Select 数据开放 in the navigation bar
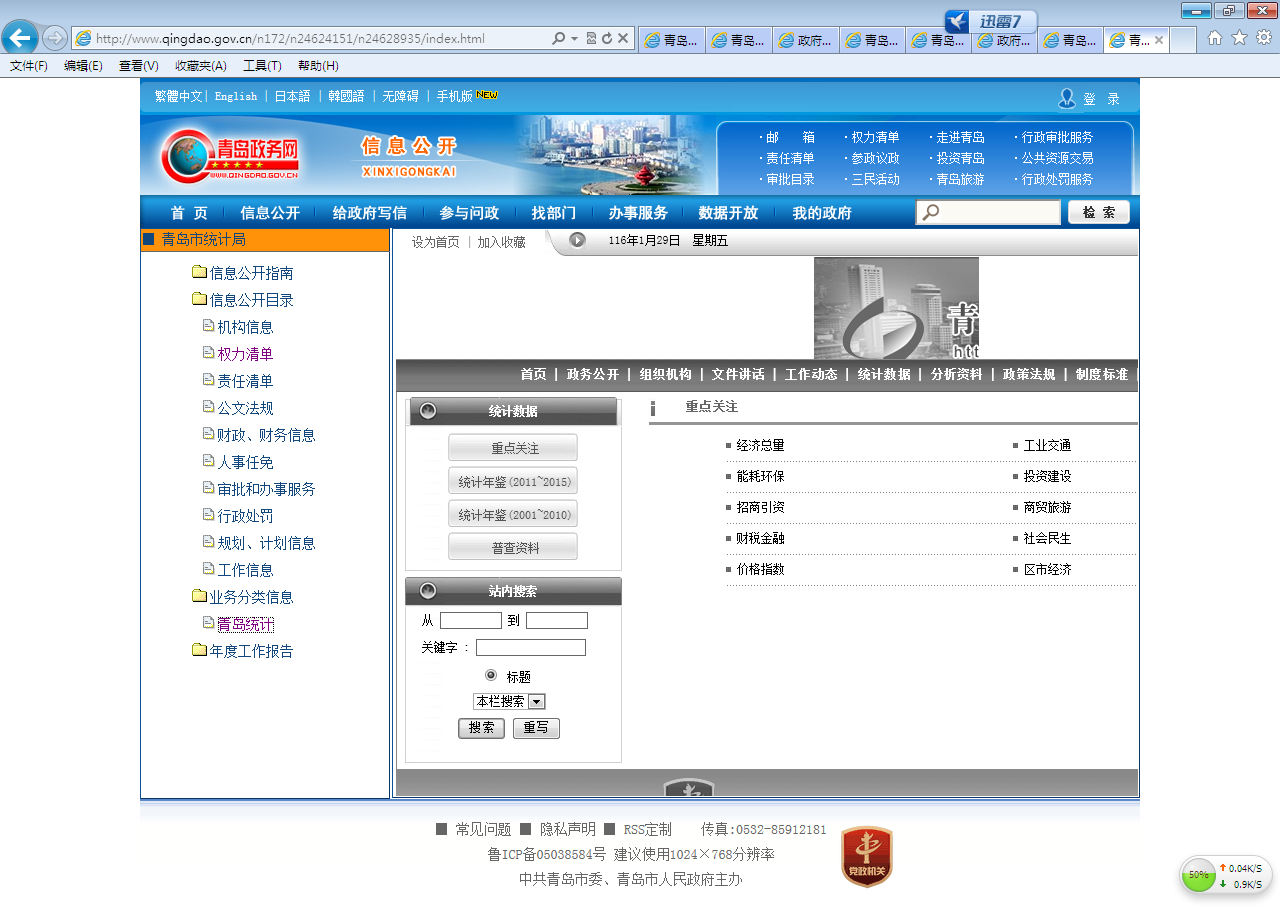The width and height of the screenshot is (1280, 919). (728, 213)
